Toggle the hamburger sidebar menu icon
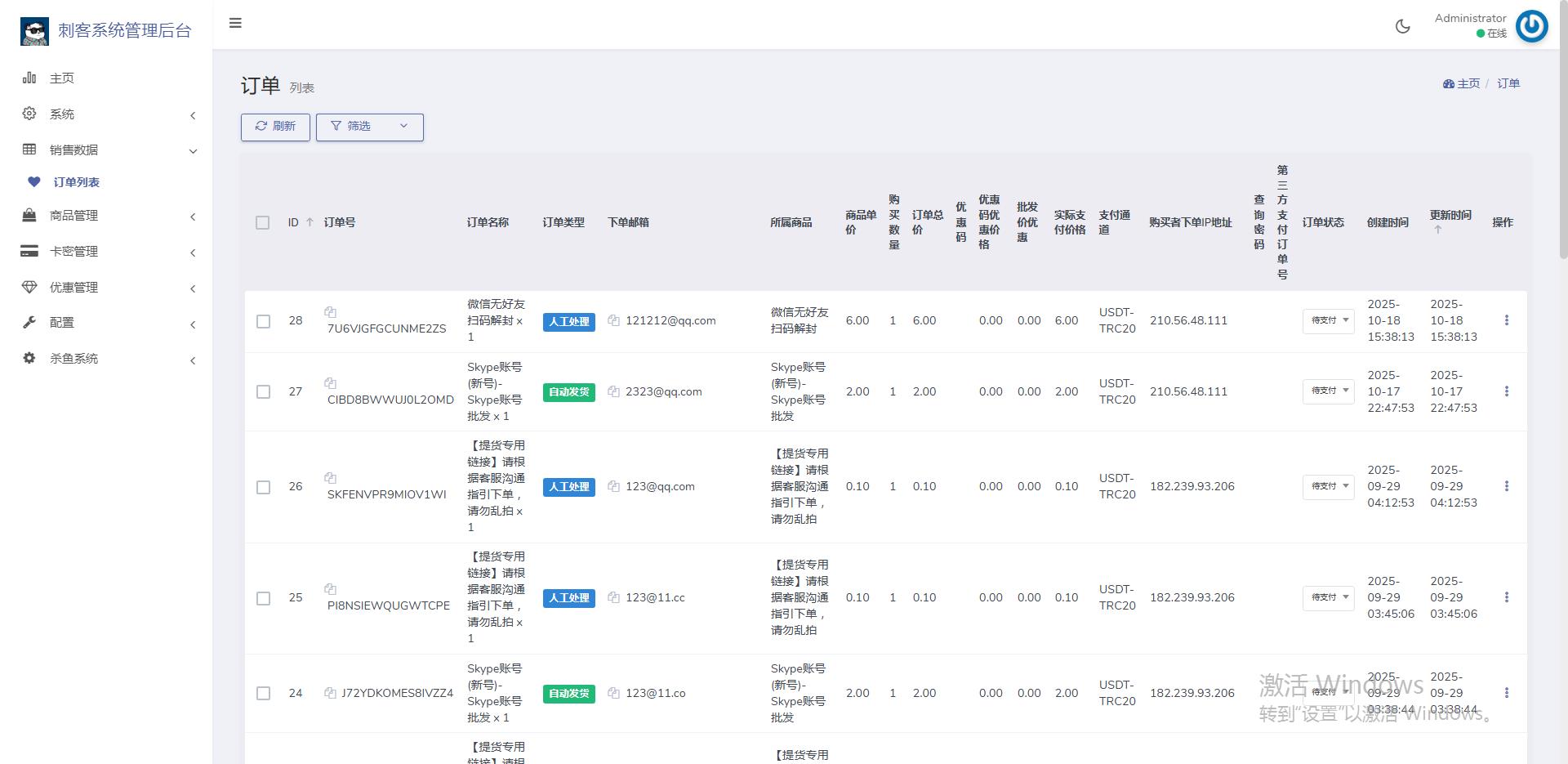 (x=235, y=23)
